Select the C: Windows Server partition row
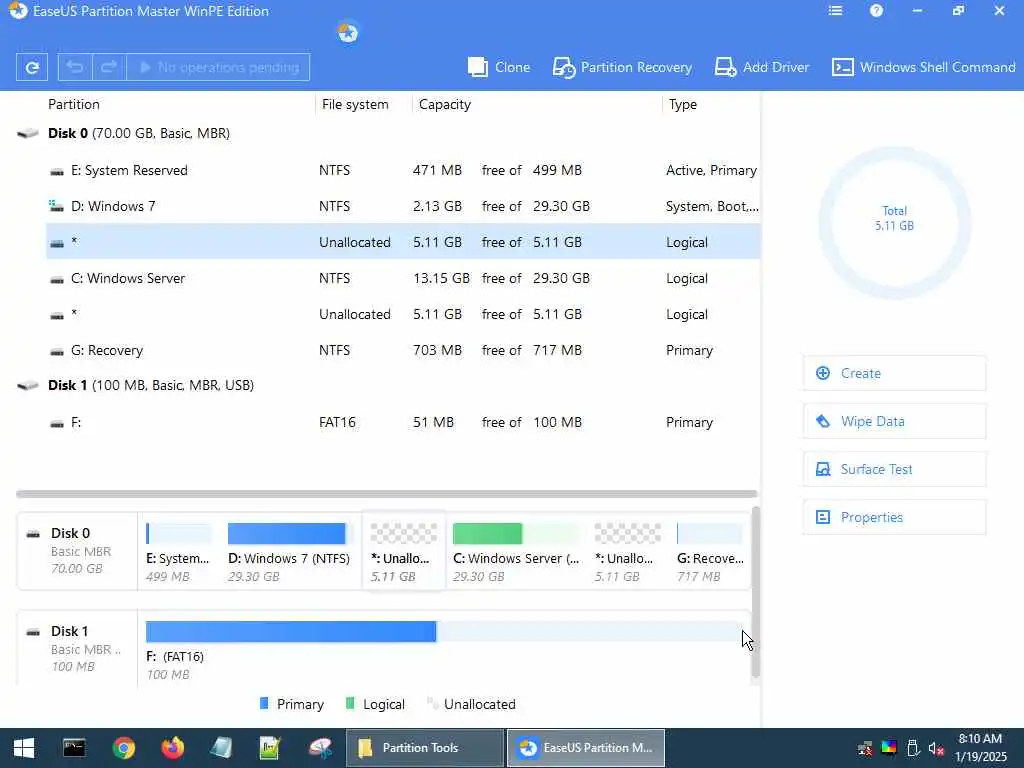This screenshot has width=1024, height=768. tap(403, 278)
